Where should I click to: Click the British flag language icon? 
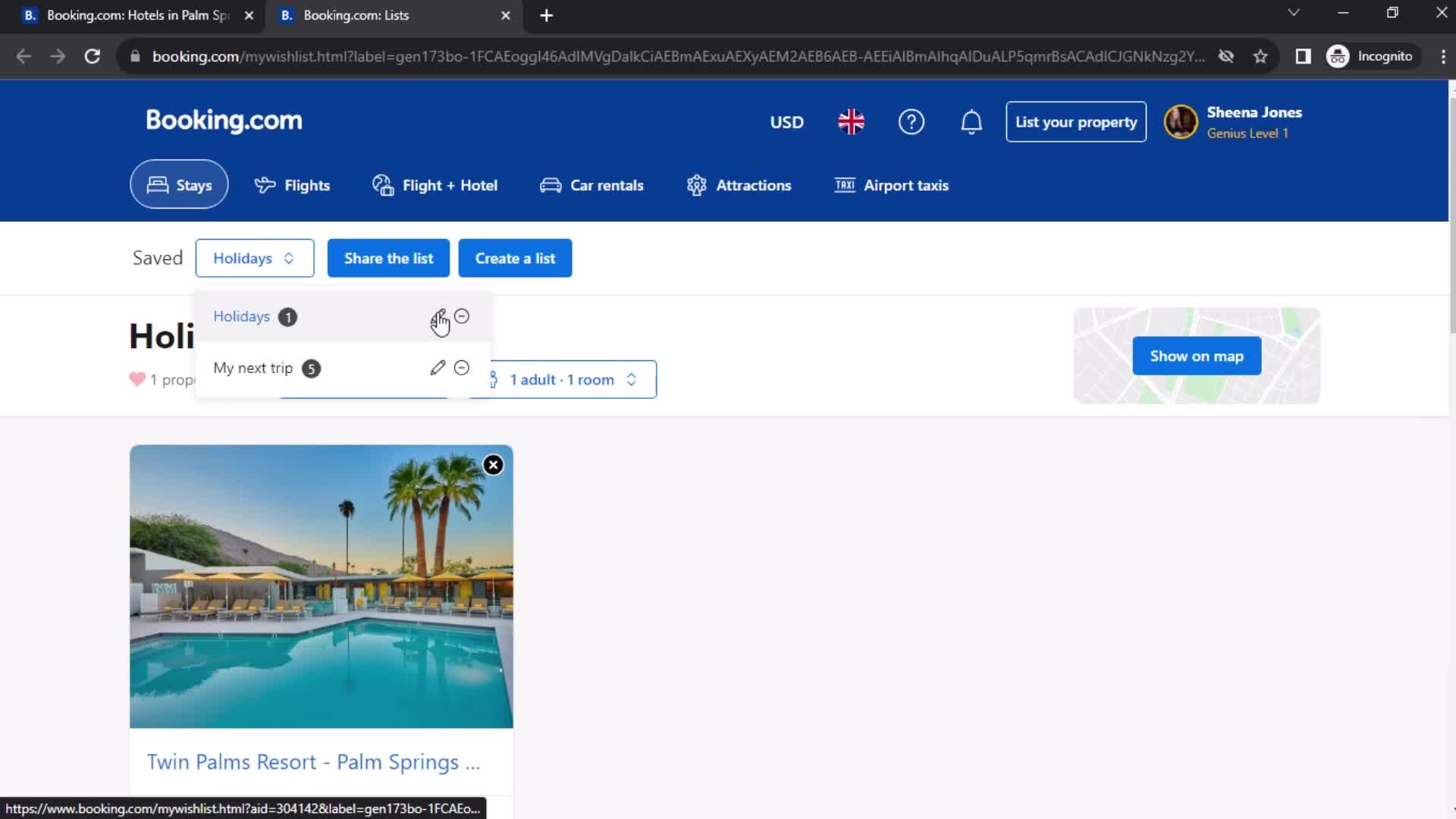(850, 121)
